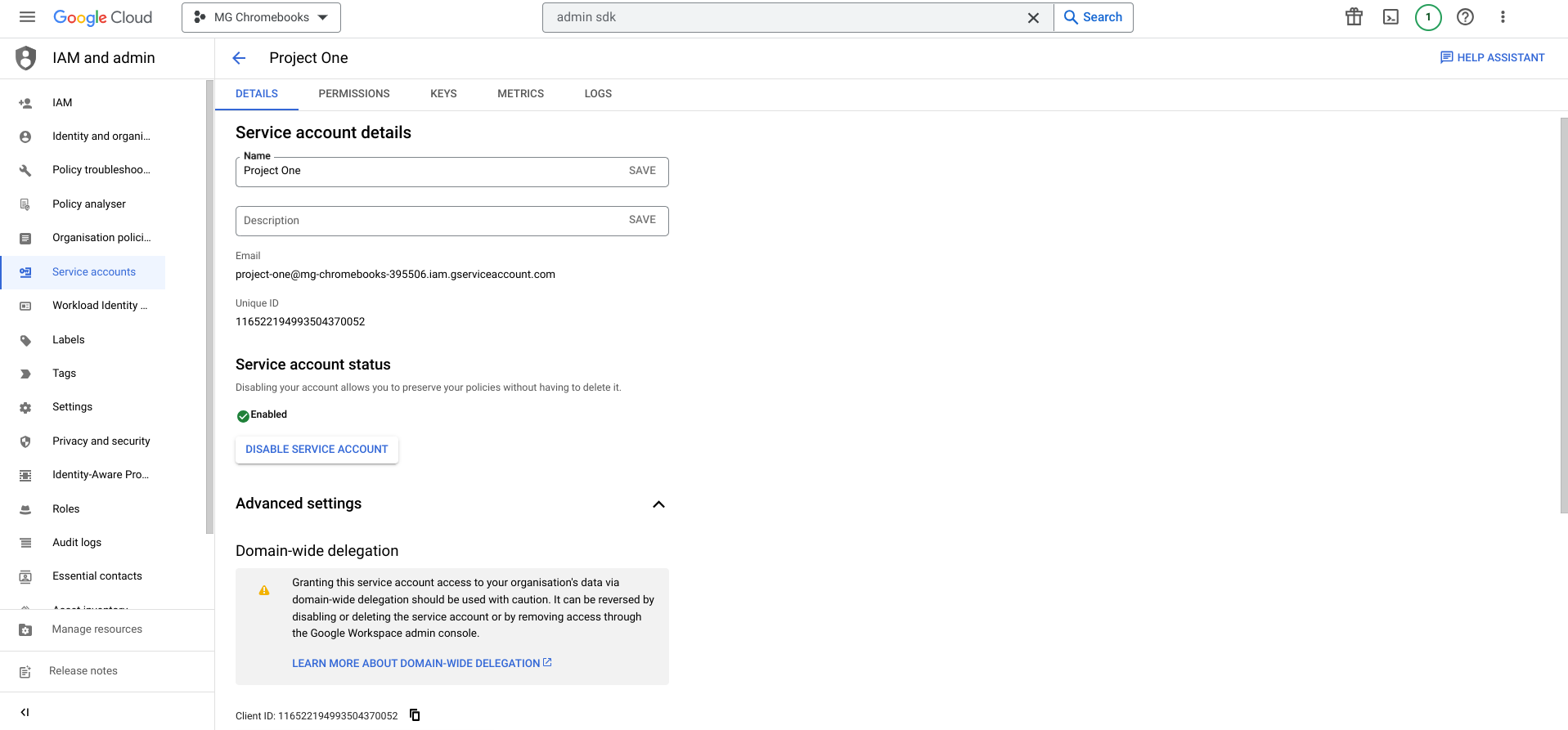
Task: Click the Settings gear icon
Action: tap(25, 408)
